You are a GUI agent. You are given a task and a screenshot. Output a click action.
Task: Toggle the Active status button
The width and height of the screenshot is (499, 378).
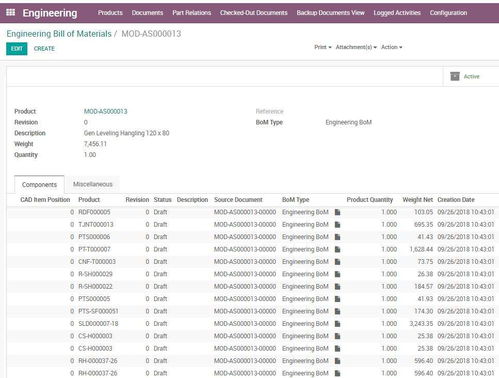471,76
